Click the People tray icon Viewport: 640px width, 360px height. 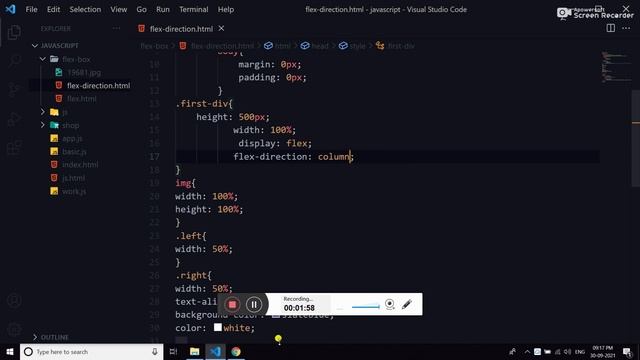coord(512,352)
